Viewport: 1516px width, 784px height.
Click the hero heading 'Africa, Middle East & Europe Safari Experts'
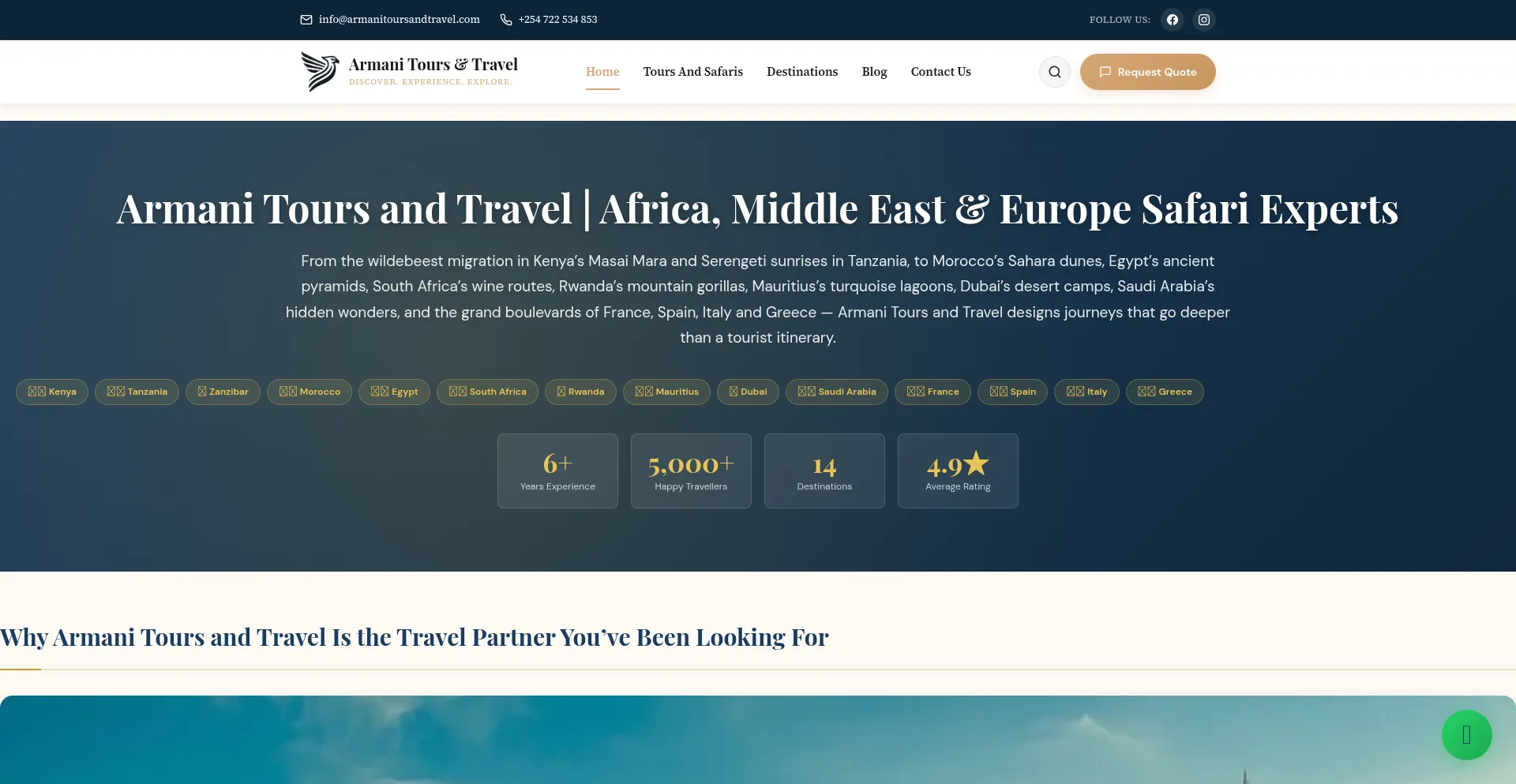(x=999, y=209)
